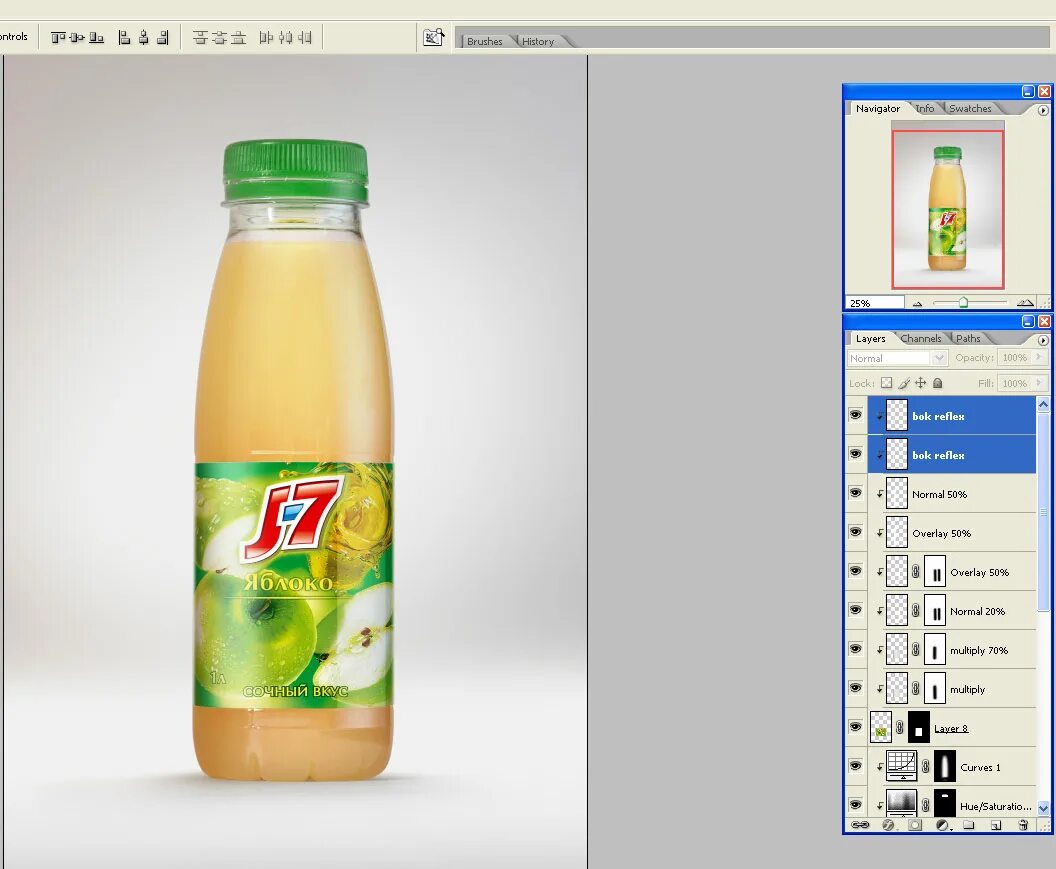Click the Distribute right edges icon

click(x=305, y=38)
